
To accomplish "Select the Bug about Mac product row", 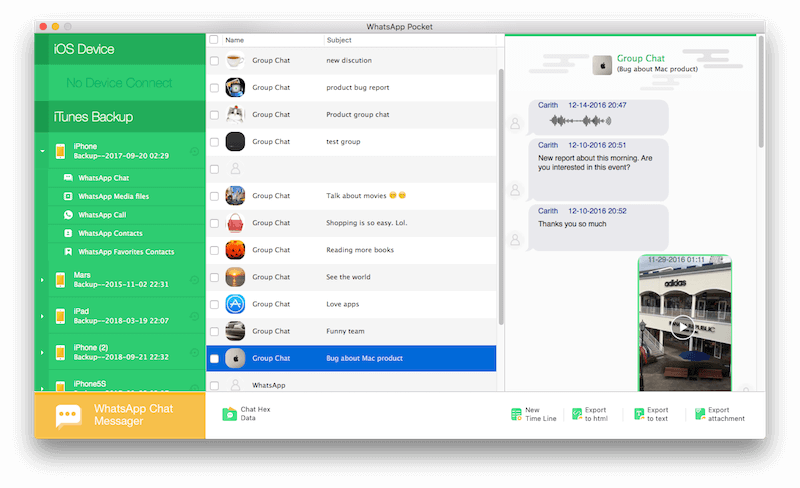I will pos(351,358).
